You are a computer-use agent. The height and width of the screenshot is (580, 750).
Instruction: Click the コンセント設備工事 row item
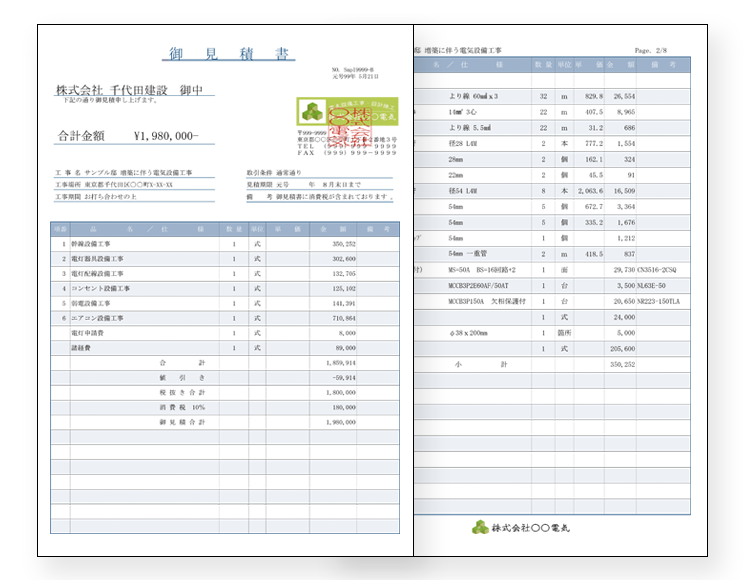(103, 288)
